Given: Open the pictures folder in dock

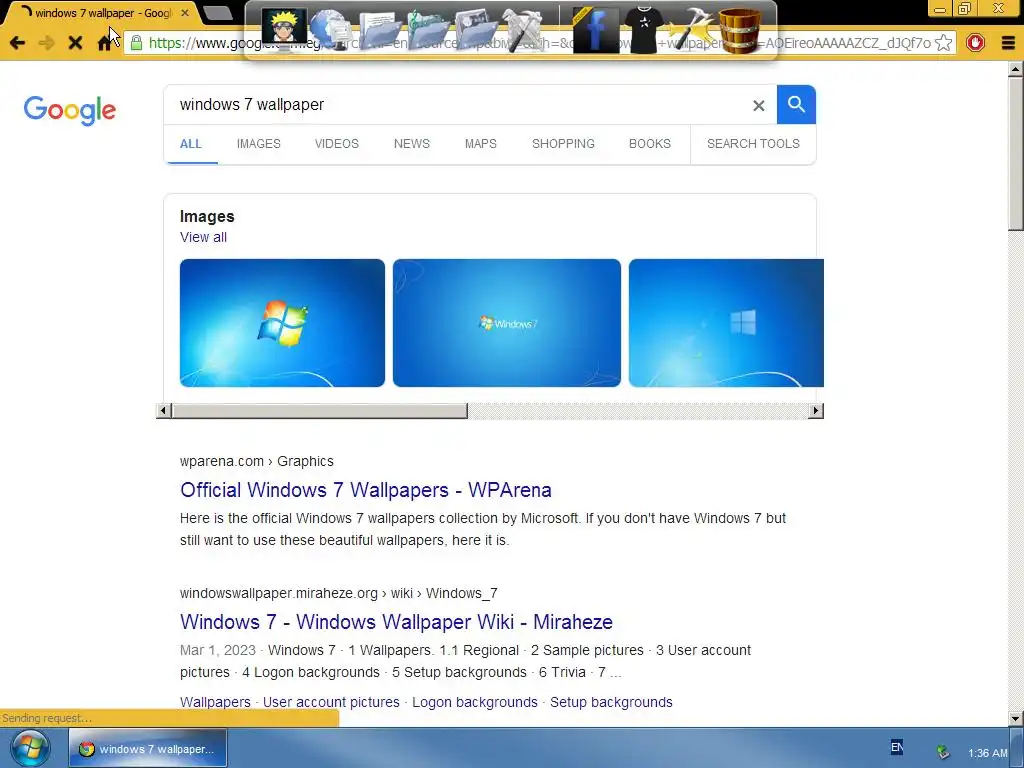Looking at the screenshot, I should (x=476, y=29).
